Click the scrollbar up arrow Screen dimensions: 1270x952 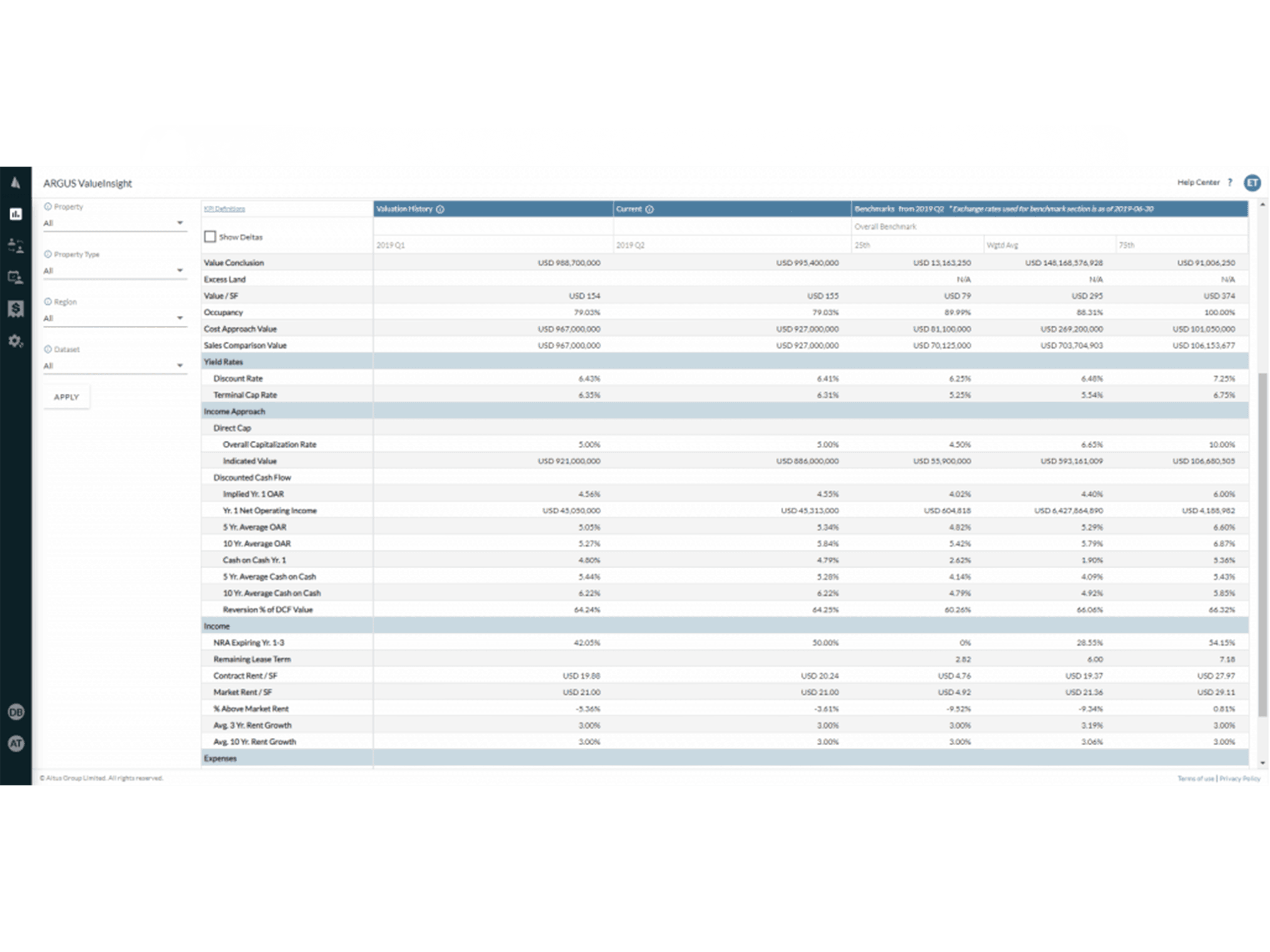[x=1263, y=204]
